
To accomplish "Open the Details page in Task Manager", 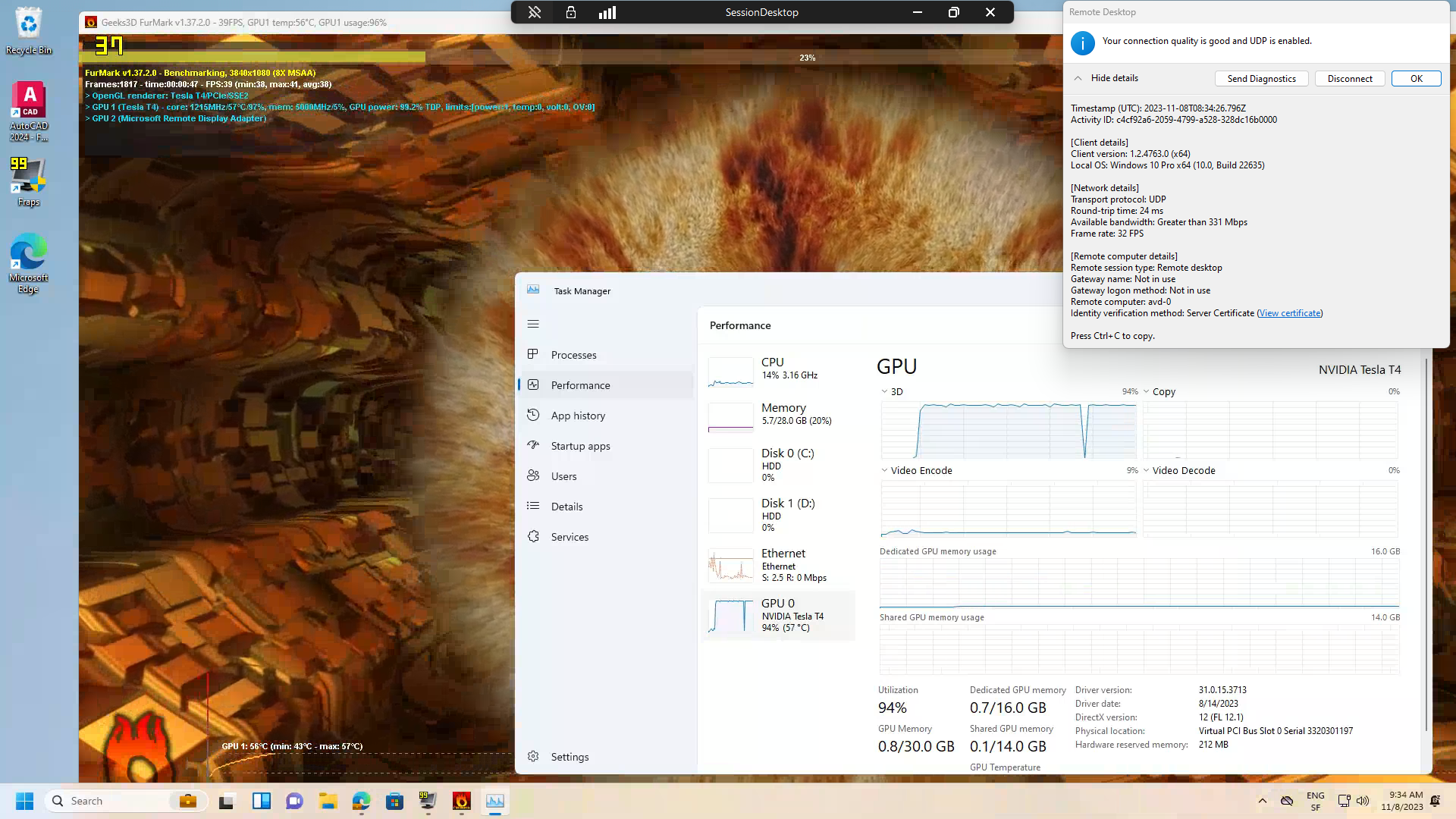I will point(606,507).
